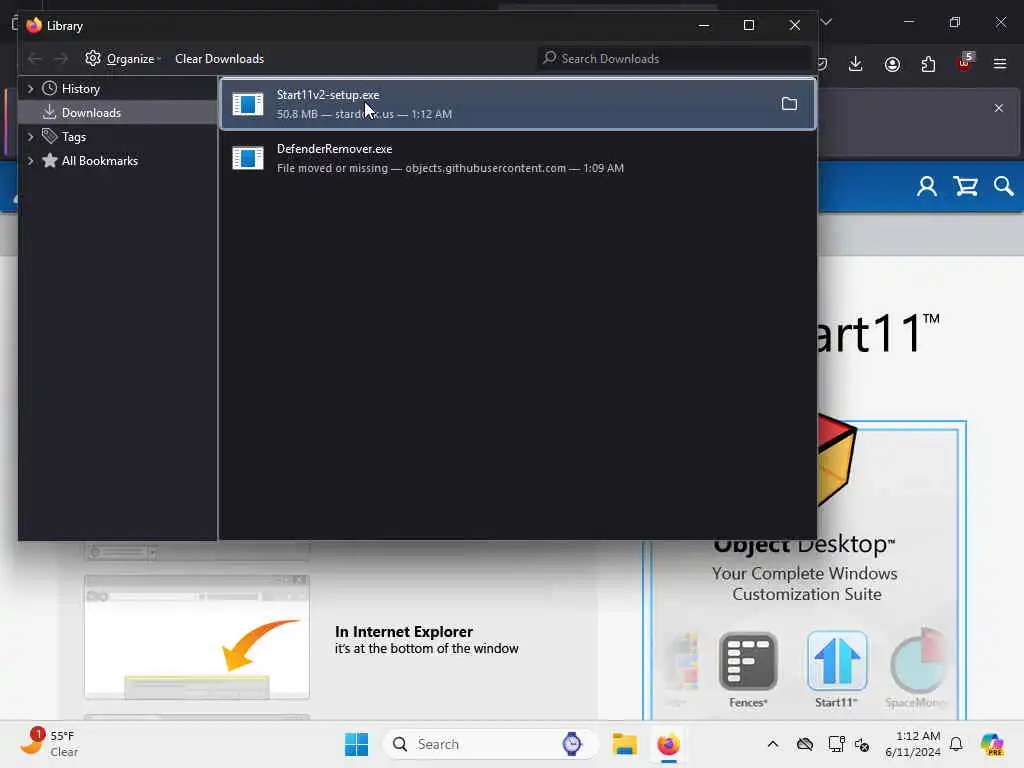
Task: Expand the Tags tree node
Action: [x=30, y=136]
